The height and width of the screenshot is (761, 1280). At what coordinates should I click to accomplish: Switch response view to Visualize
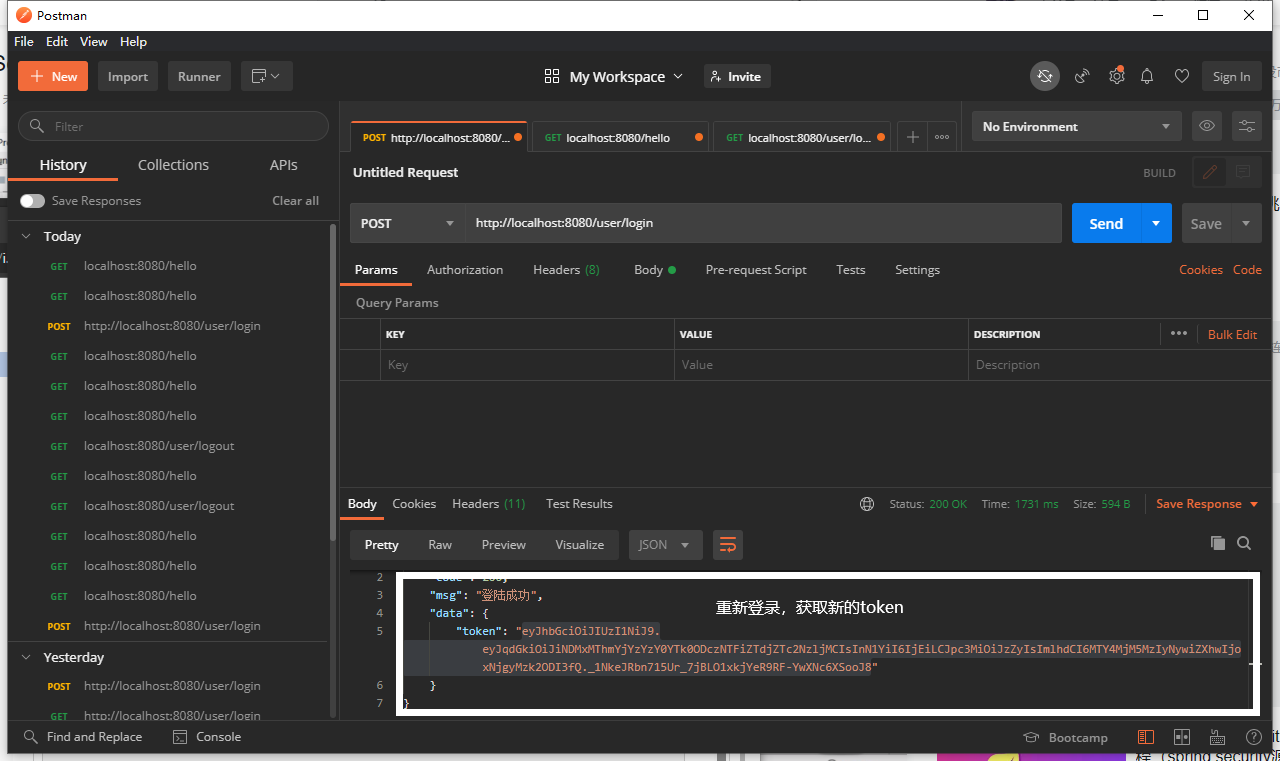click(580, 545)
